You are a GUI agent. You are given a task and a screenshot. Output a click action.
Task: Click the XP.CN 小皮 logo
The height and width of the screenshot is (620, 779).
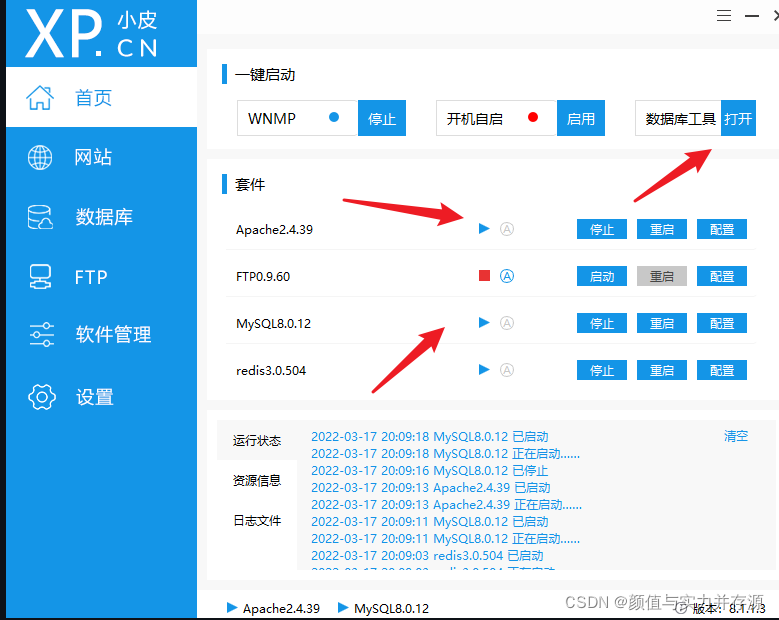coord(91,34)
